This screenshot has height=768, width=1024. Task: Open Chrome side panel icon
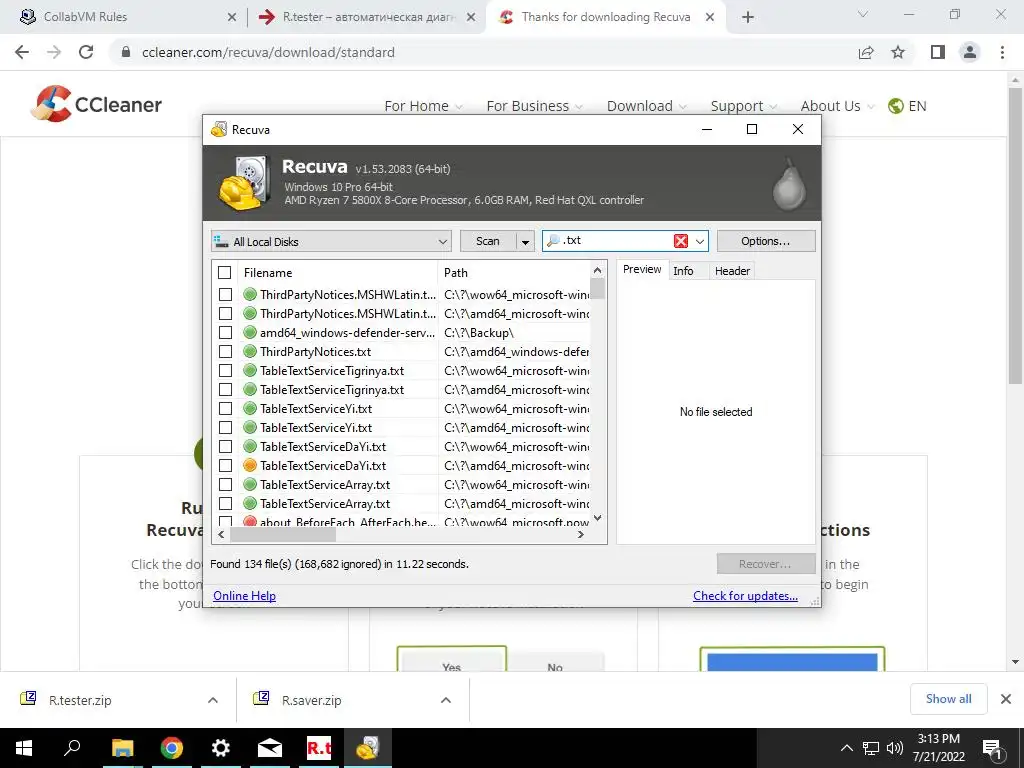coord(938,52)
